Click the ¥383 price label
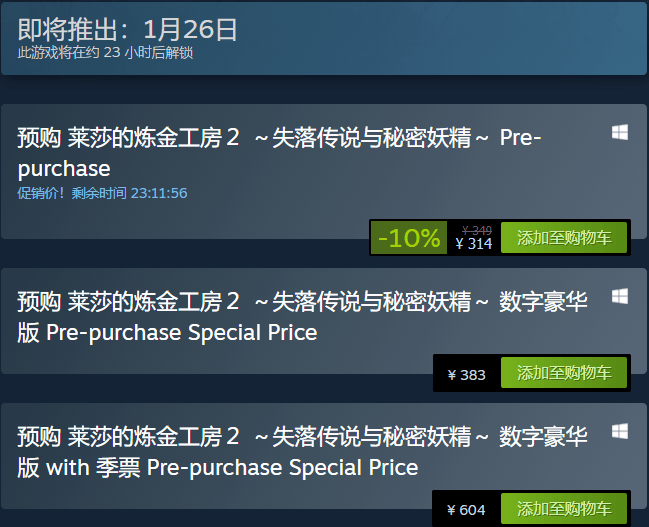649x527 pixels. tap(467, 375)
